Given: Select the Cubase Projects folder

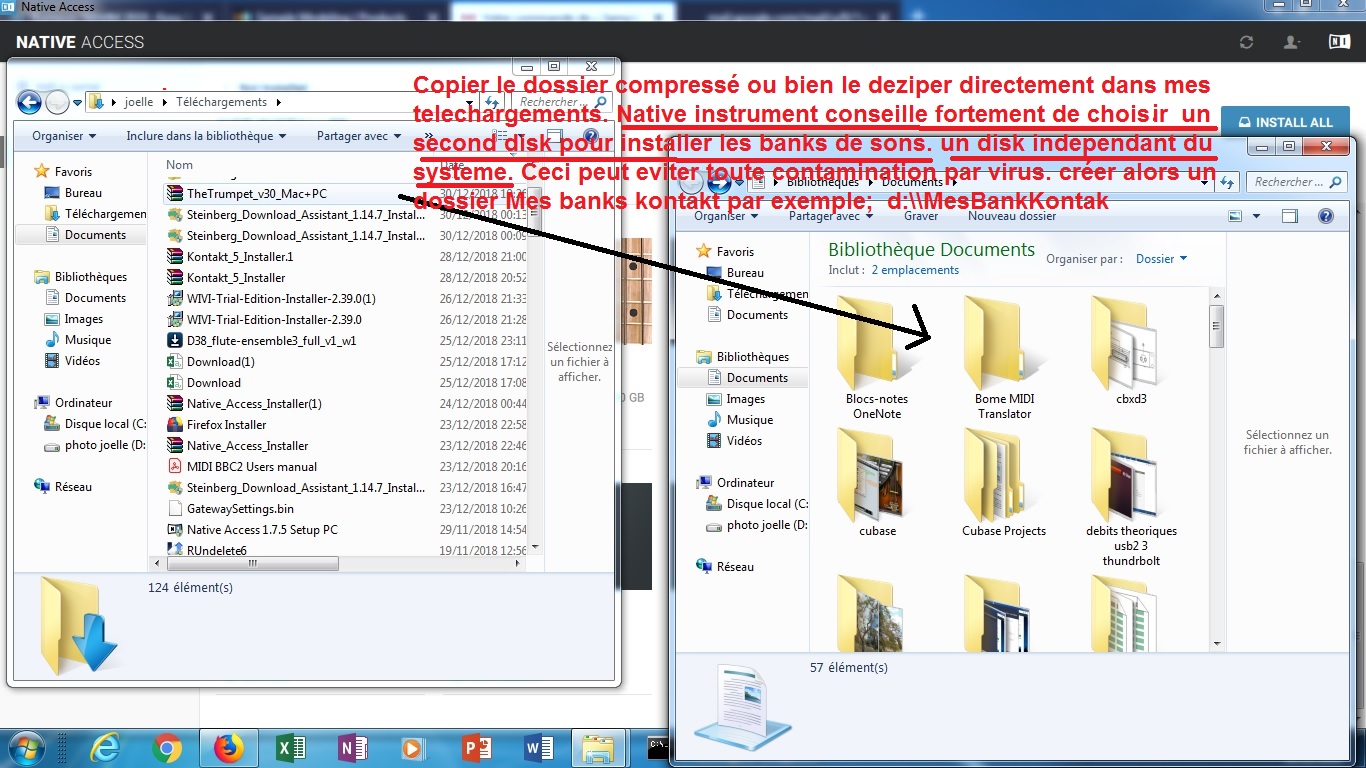Looking at the screenshot, I should tap(1004, 483).
